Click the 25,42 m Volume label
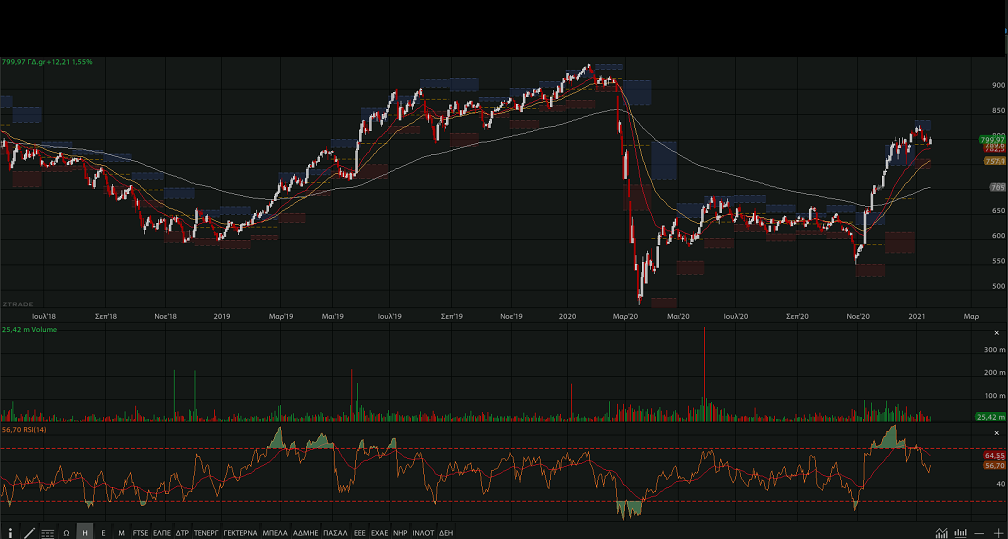Screen dimensions: 1008x539 click(x=30, y=329)
